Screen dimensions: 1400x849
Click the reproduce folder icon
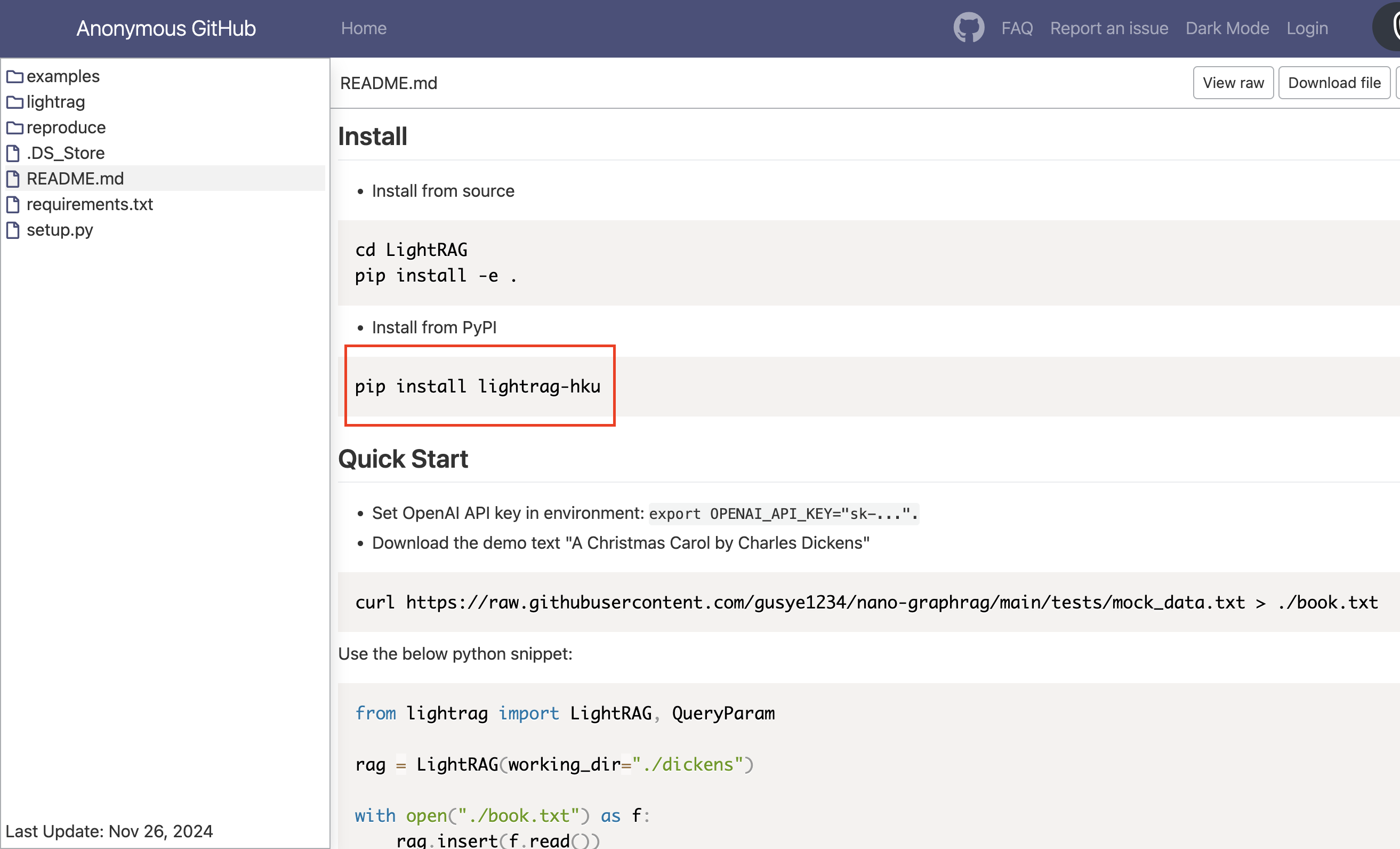click(x=15, y=128)
